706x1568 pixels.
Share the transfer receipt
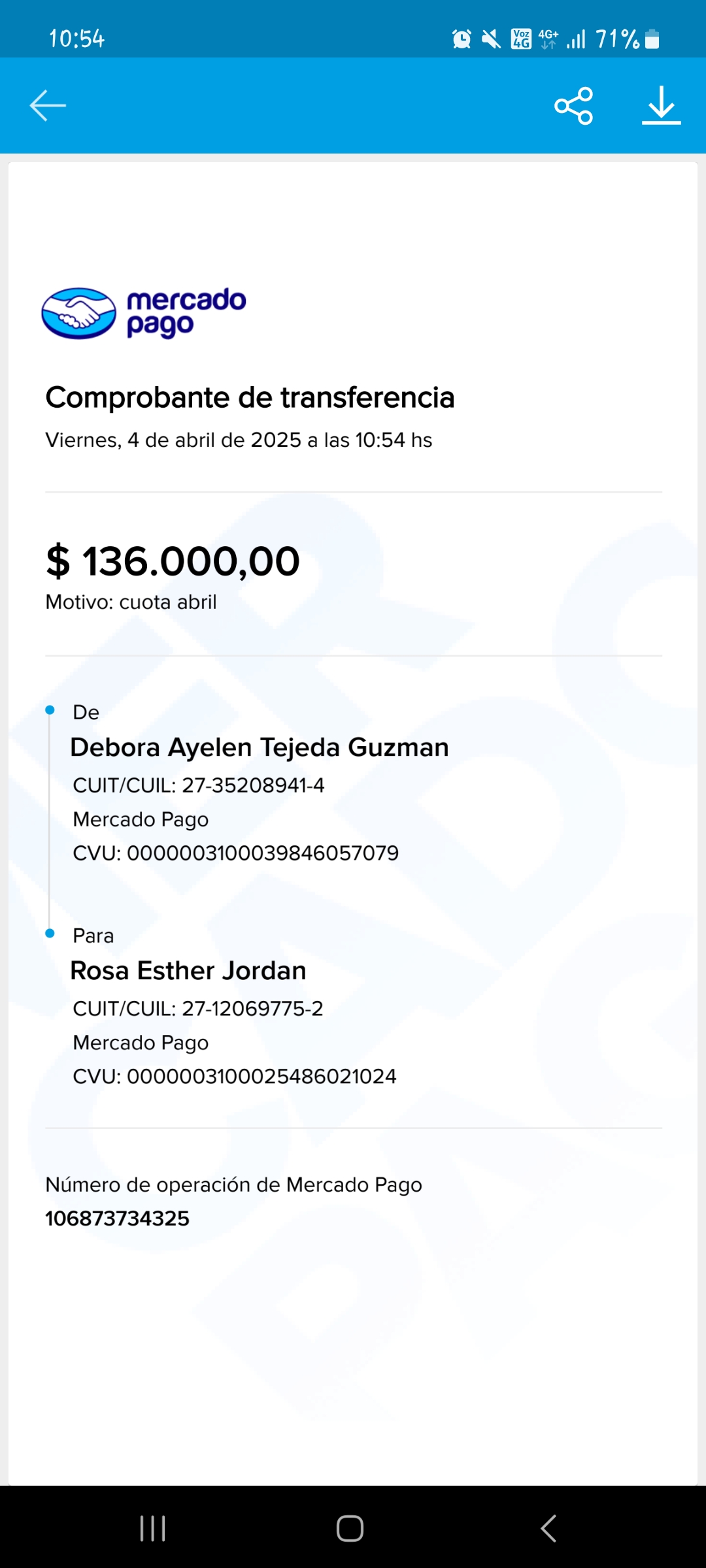(x=573, y=105)
